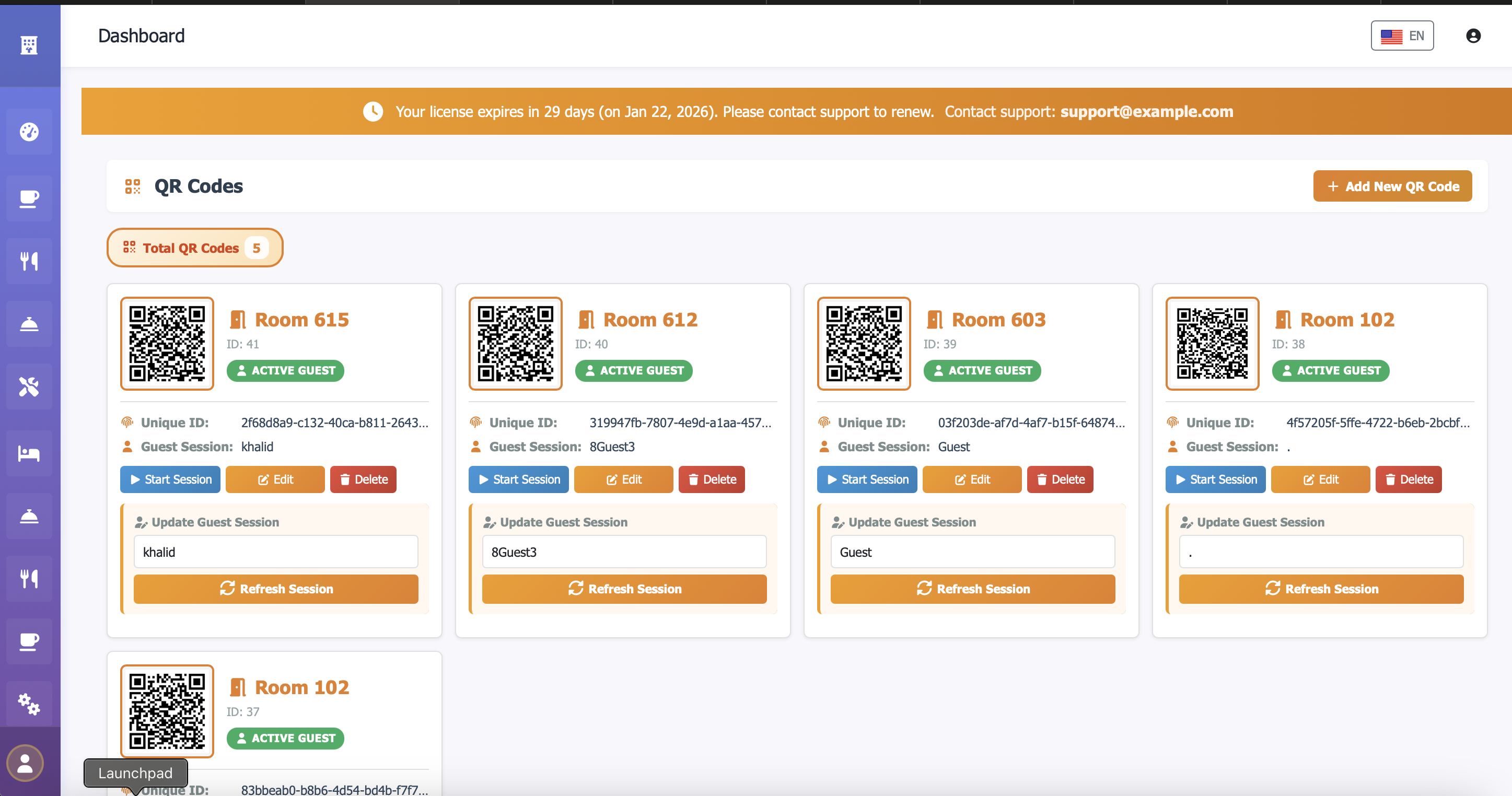Screen dimensions: 1512x796
Task: Edit the Room 612 QR code
Action: pos(623,479)
